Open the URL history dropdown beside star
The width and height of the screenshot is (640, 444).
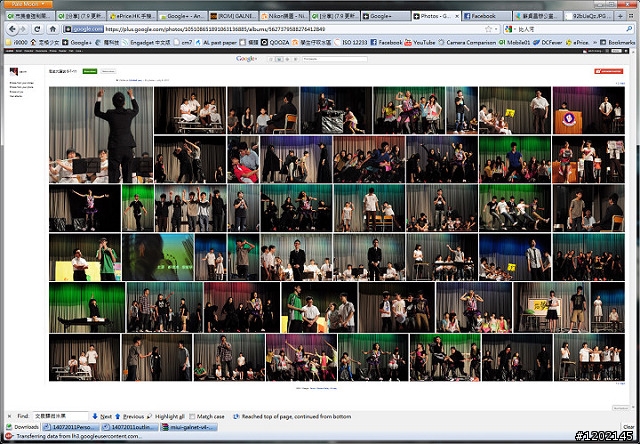[496, 29]
